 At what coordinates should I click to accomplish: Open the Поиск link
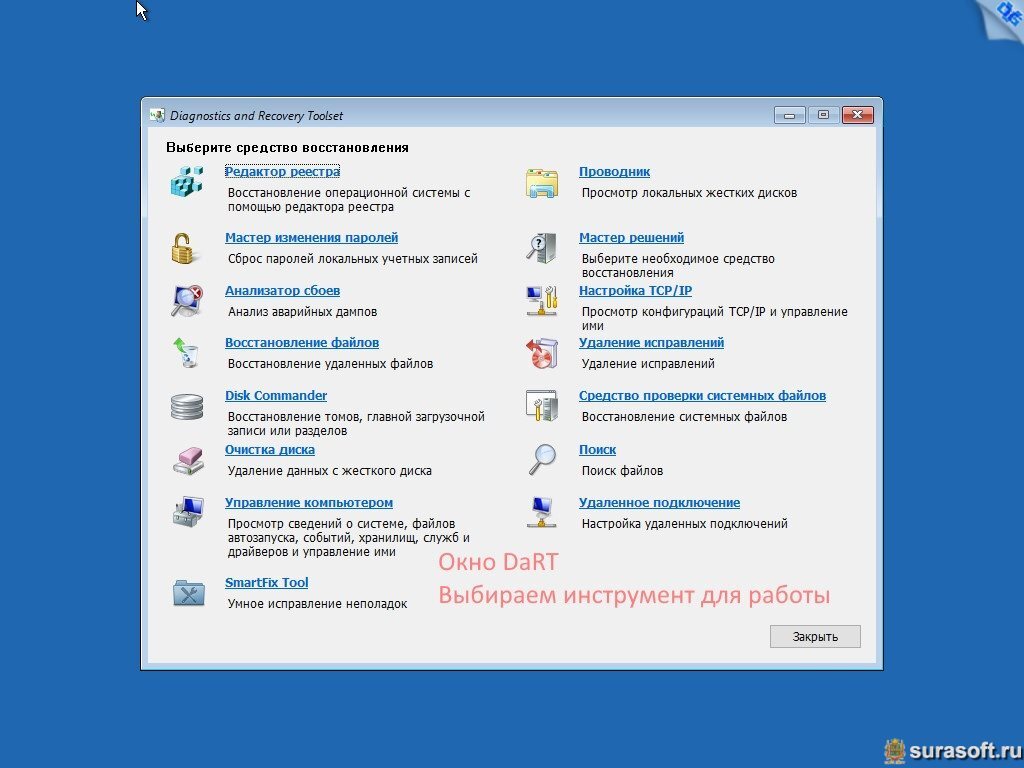(x=597, y=450)
